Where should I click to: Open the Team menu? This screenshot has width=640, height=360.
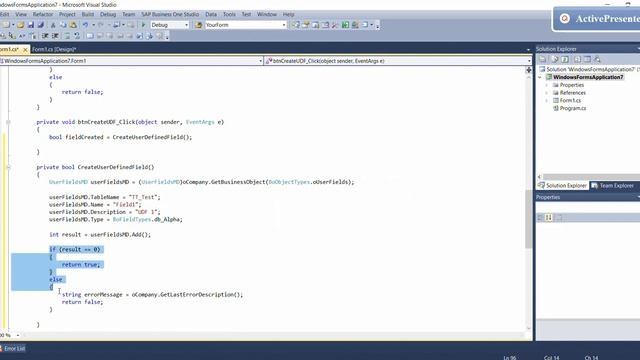tap(129, 14)
